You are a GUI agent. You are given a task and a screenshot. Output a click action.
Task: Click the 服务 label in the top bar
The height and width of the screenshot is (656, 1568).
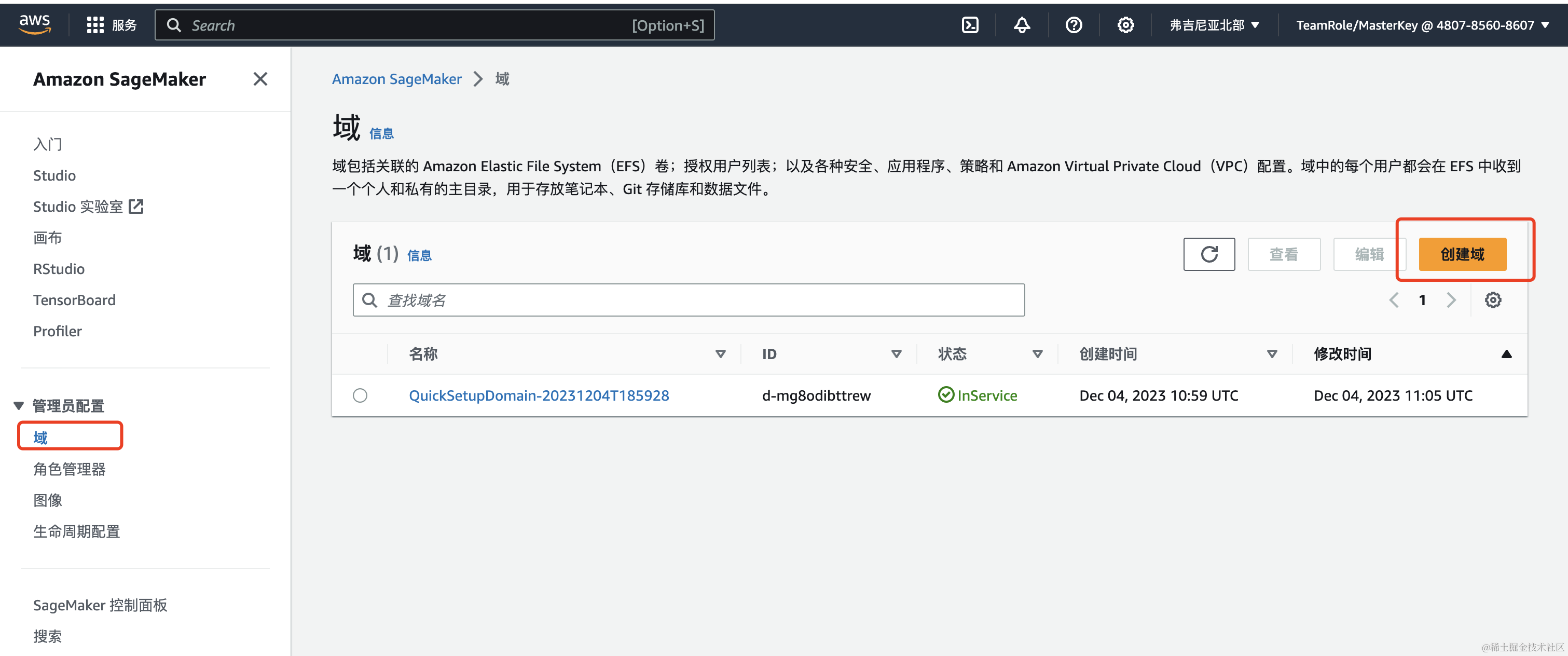(x=124, y=25)
